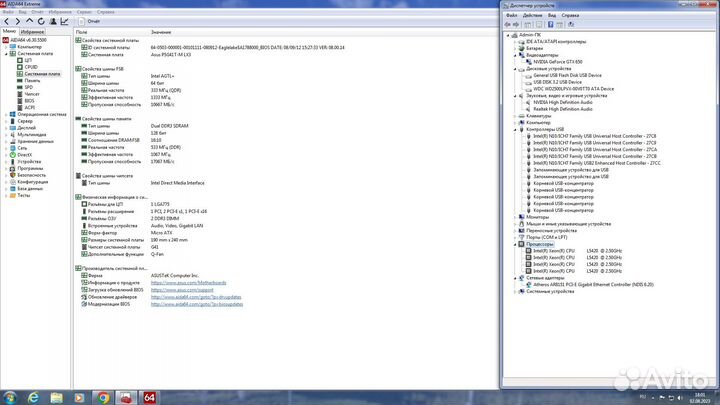Open the Сервис menu in AIDA64
This screenshot has height=405, width=720.
(x=84, y=12)
